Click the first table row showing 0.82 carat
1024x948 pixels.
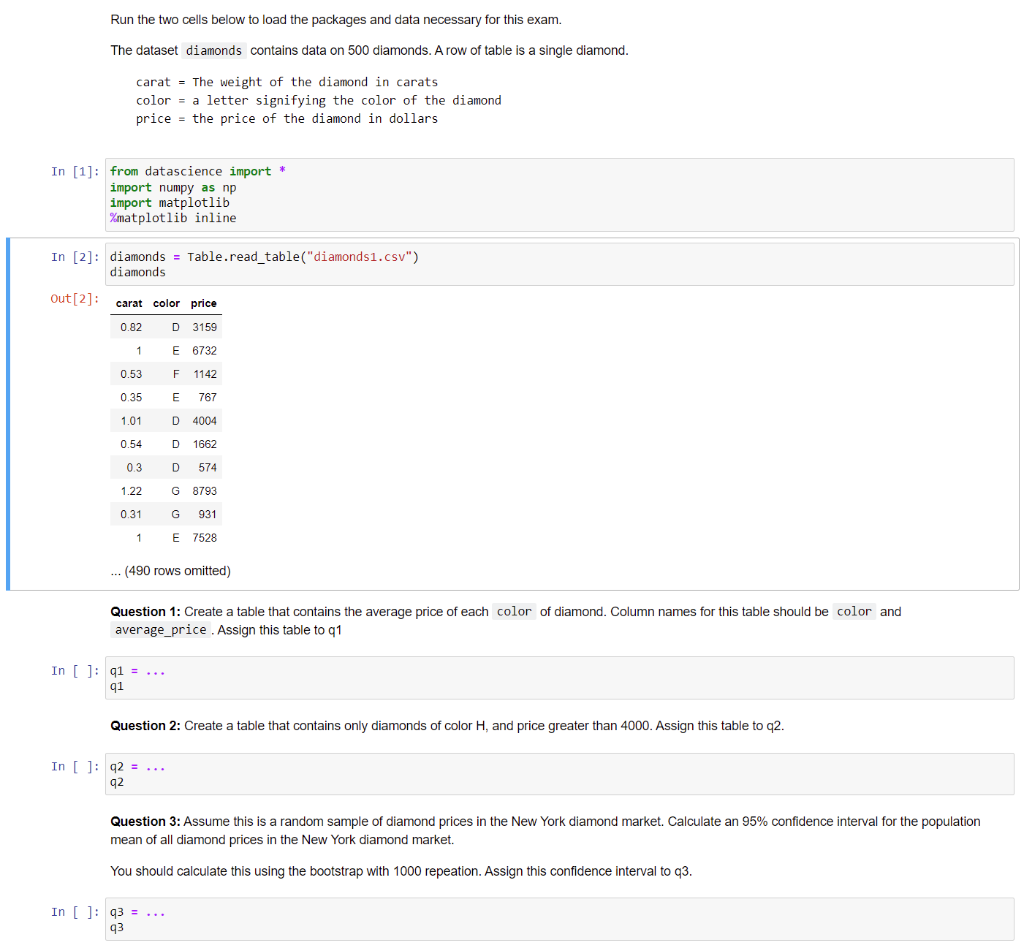point(166,327)
